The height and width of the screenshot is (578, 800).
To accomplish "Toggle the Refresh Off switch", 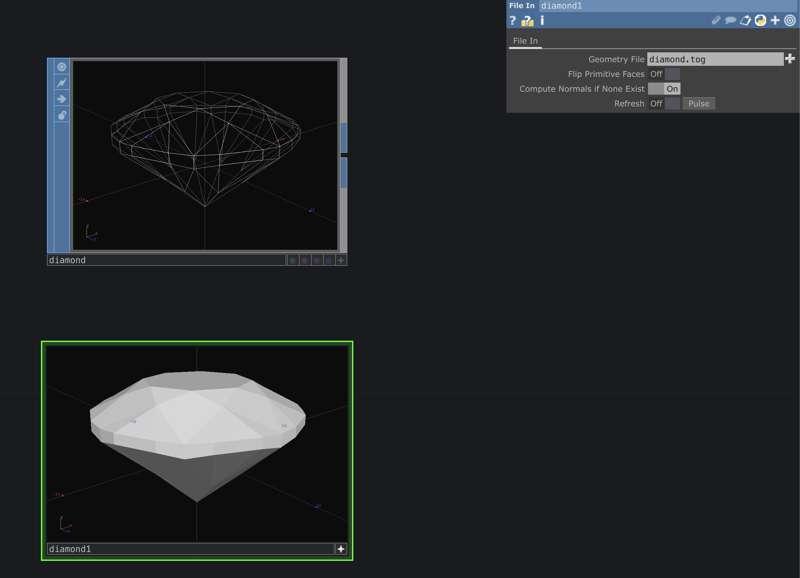I will pos(664,104).
